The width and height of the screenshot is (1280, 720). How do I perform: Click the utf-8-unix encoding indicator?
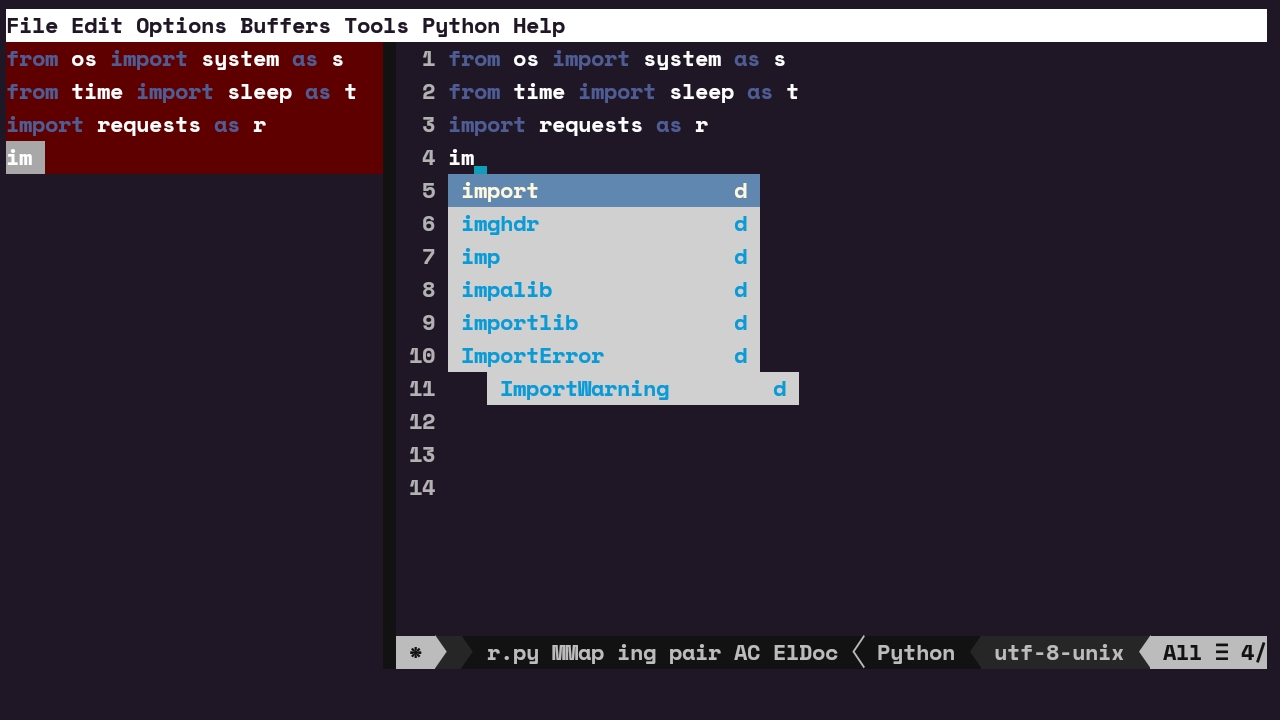[1059, 653]
